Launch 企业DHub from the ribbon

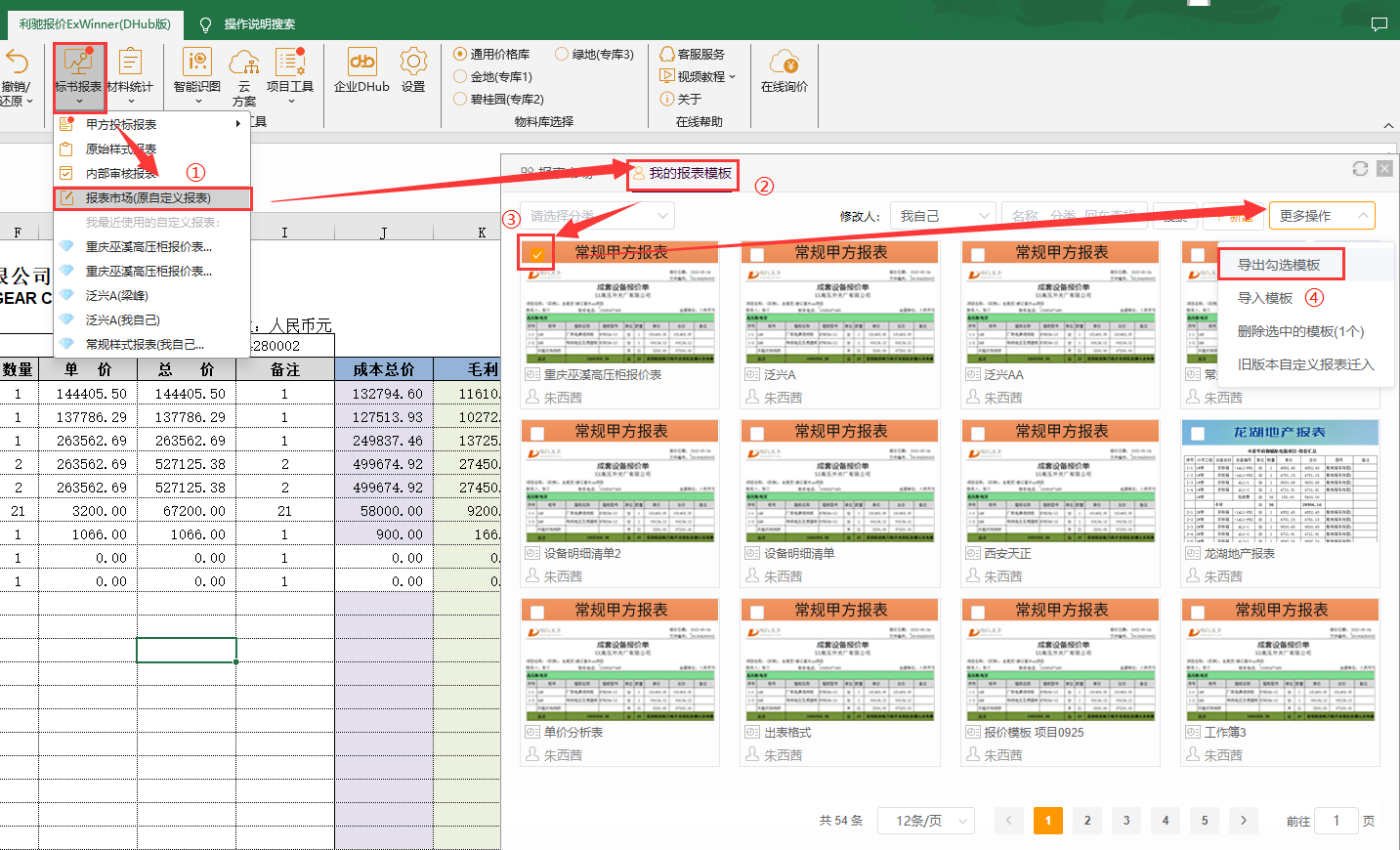point(361,71)
